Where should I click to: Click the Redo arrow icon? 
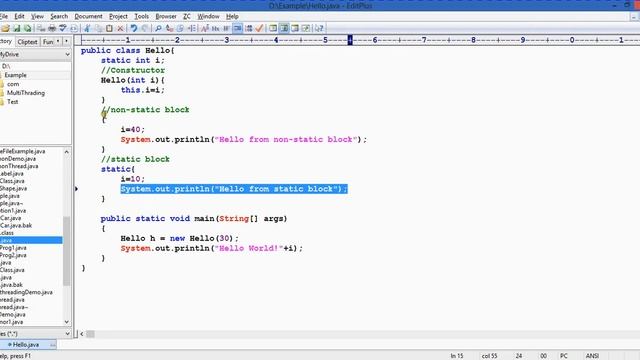(144, 28)
